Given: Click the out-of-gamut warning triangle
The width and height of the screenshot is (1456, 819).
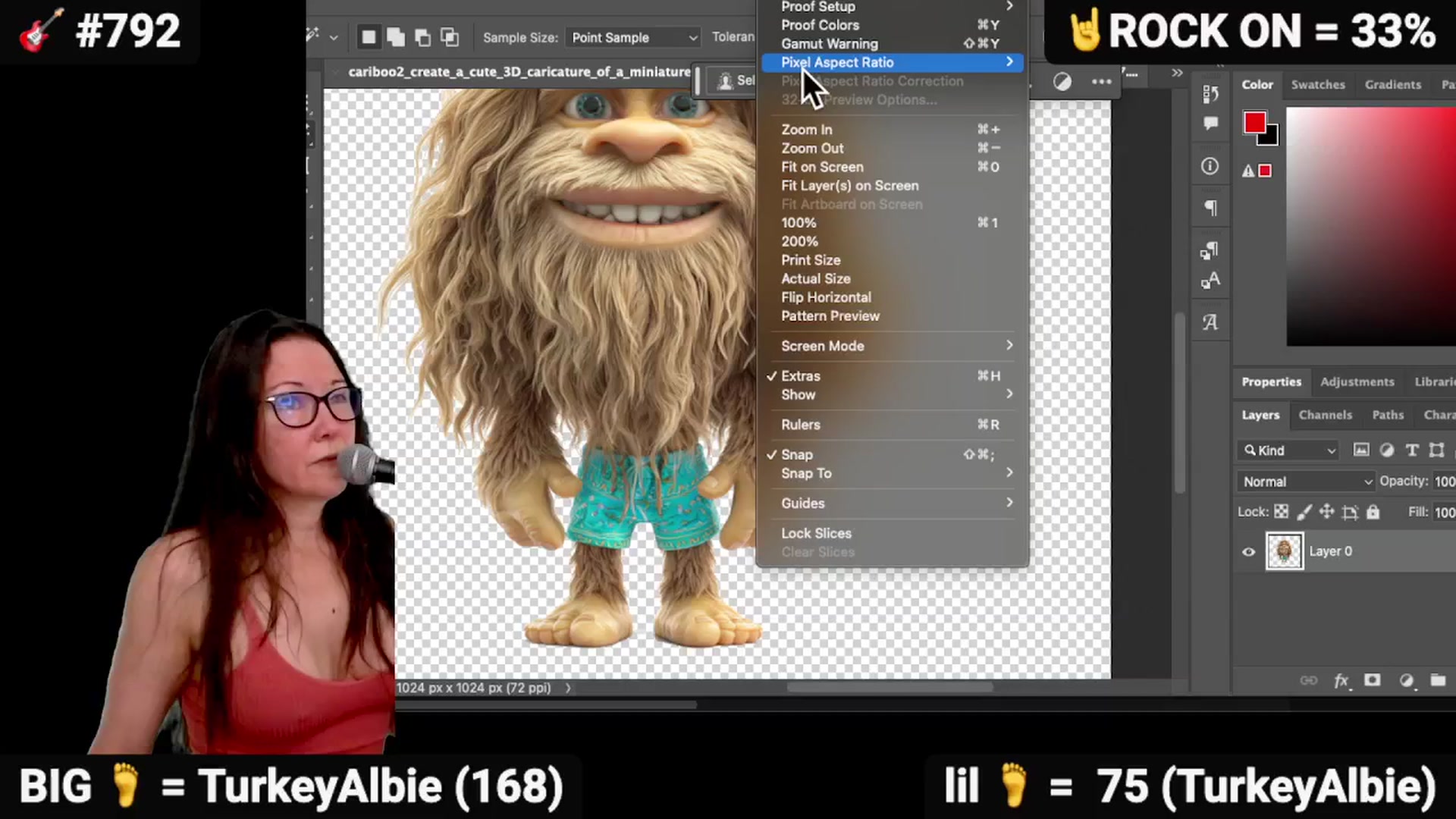Looking at the screenshot, I should click(1247, 171).
